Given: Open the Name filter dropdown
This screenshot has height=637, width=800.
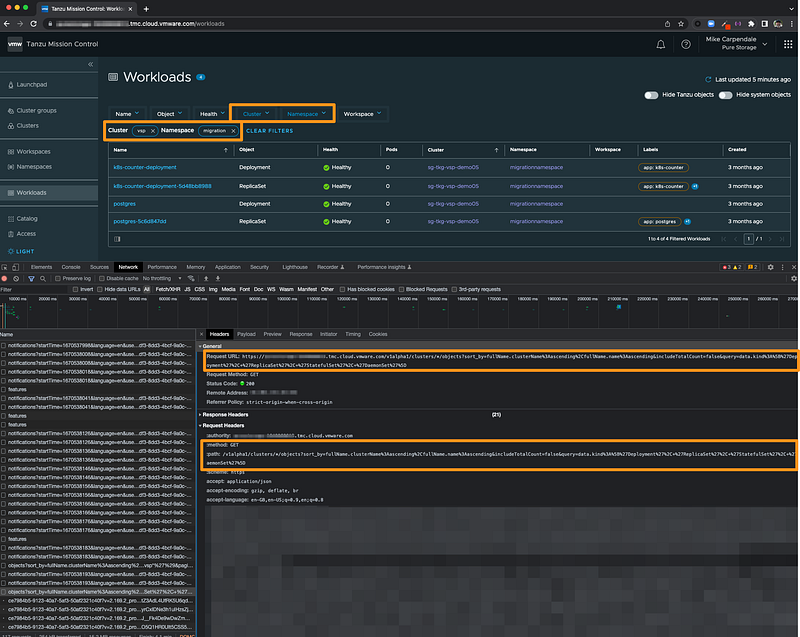Looking at the screenshot, I should click(127, 114).
